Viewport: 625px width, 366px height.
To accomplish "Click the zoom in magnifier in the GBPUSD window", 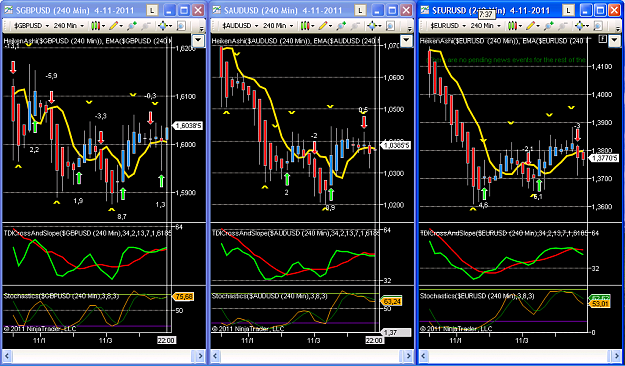I will coord(132,26).
